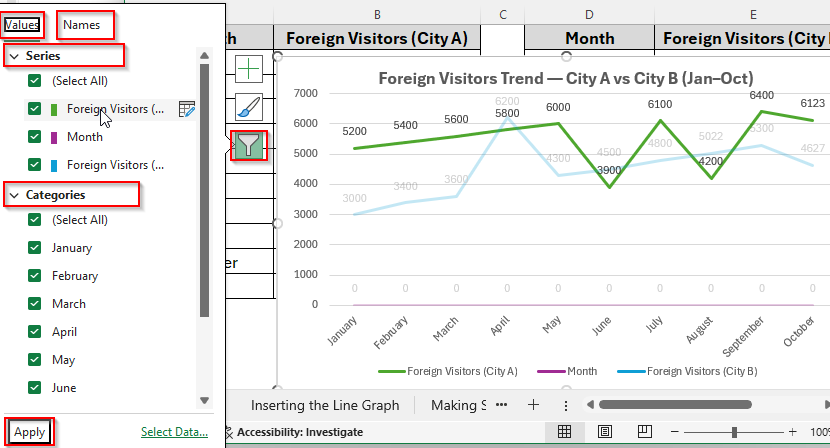This screenshot has height=448, width=830.
Task: Click the filter list scroll down arrow
Action: click(204, 400)
